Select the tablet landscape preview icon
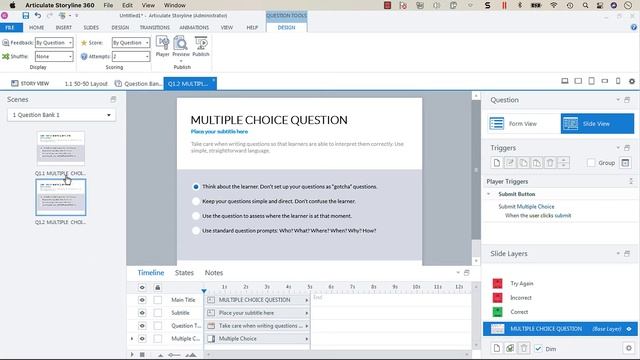This screenshot has width=640, height=360. point(578,81)
